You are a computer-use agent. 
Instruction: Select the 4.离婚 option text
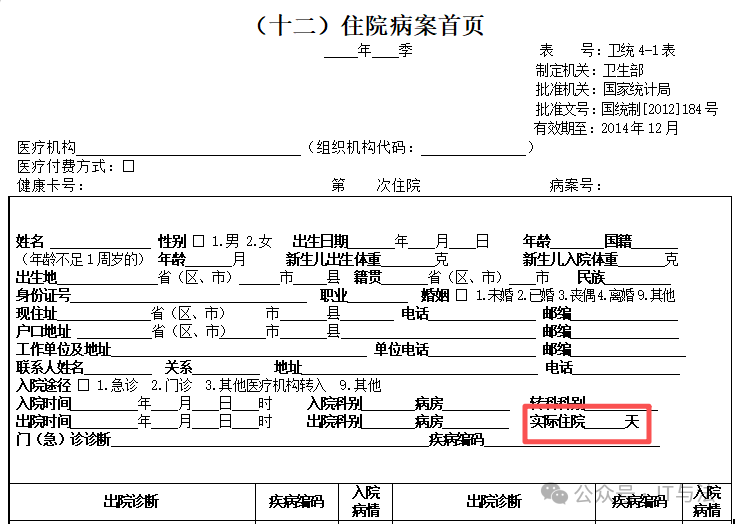[616, 296]
